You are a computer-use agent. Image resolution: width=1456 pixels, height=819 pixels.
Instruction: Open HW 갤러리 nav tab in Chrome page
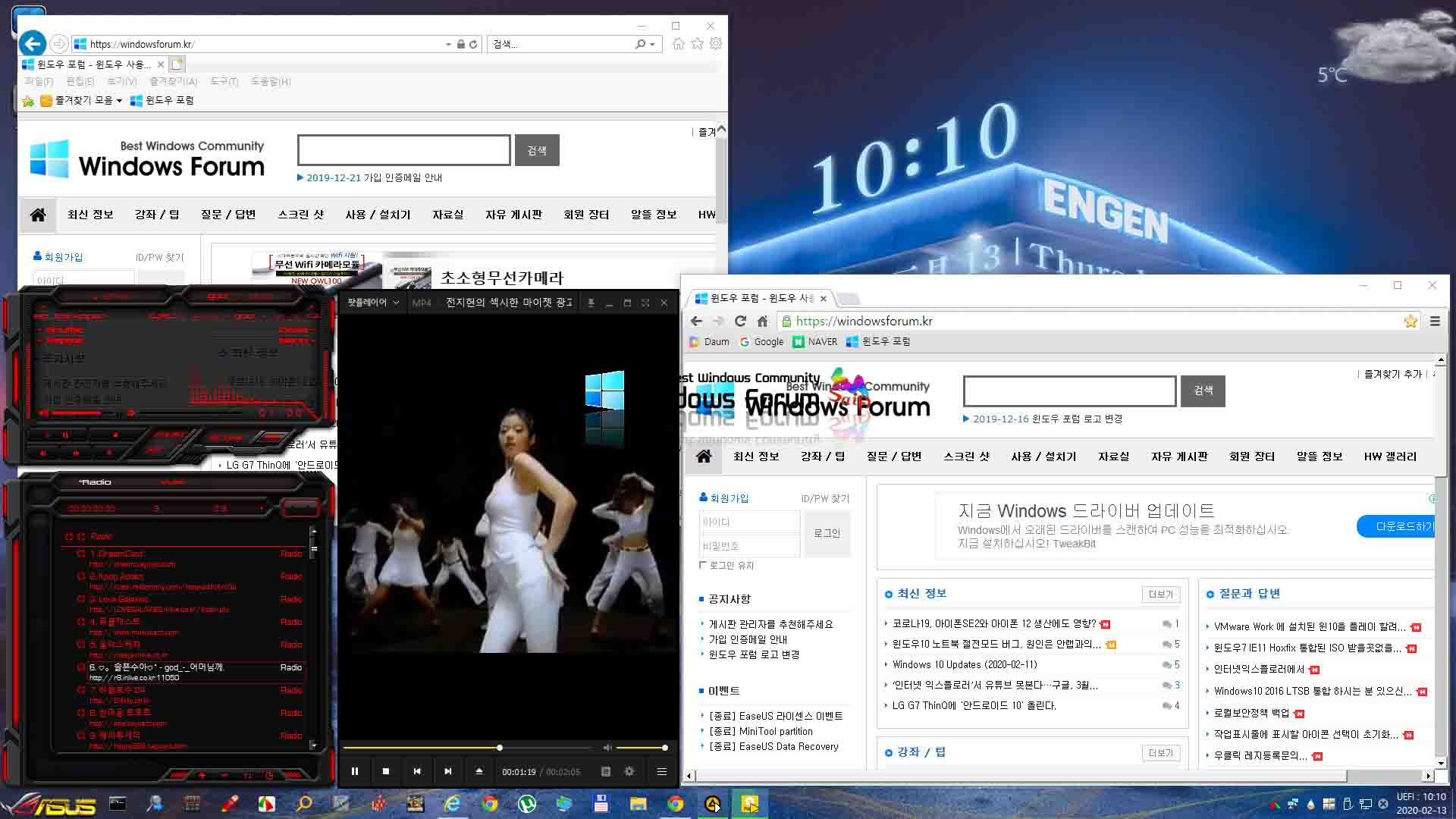coord(1390,457)
